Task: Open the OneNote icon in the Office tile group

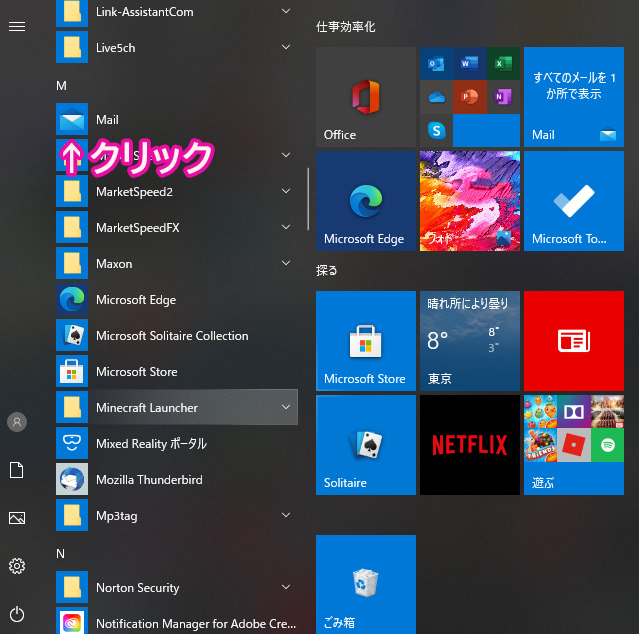Action: (503, 97)
